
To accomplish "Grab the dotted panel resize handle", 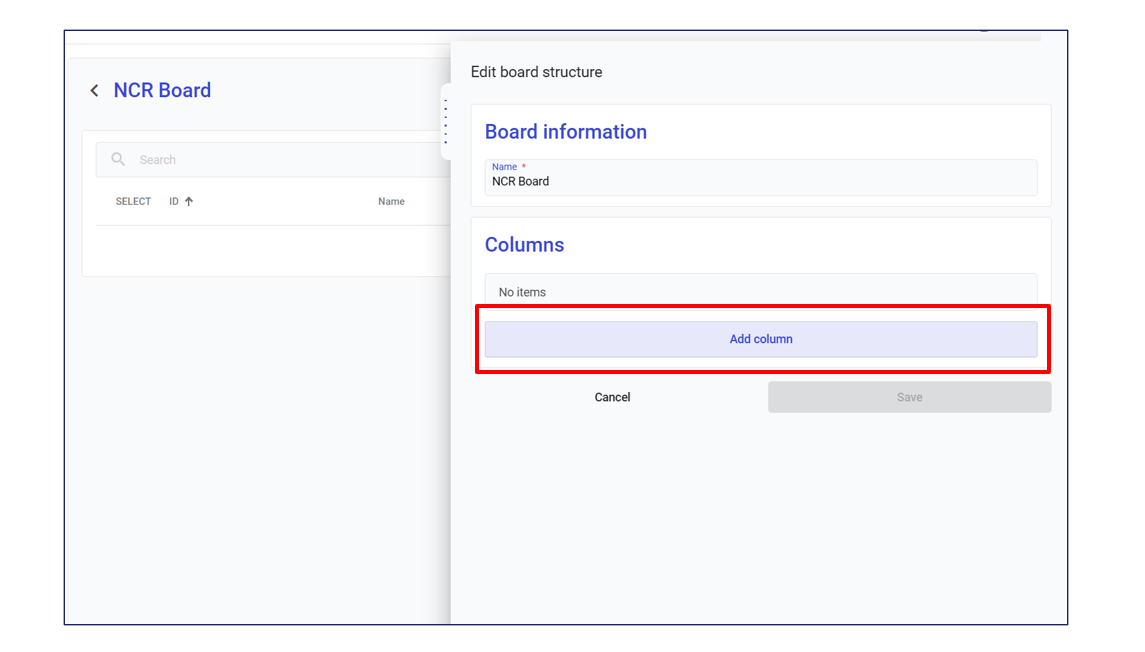I will 445,122.
